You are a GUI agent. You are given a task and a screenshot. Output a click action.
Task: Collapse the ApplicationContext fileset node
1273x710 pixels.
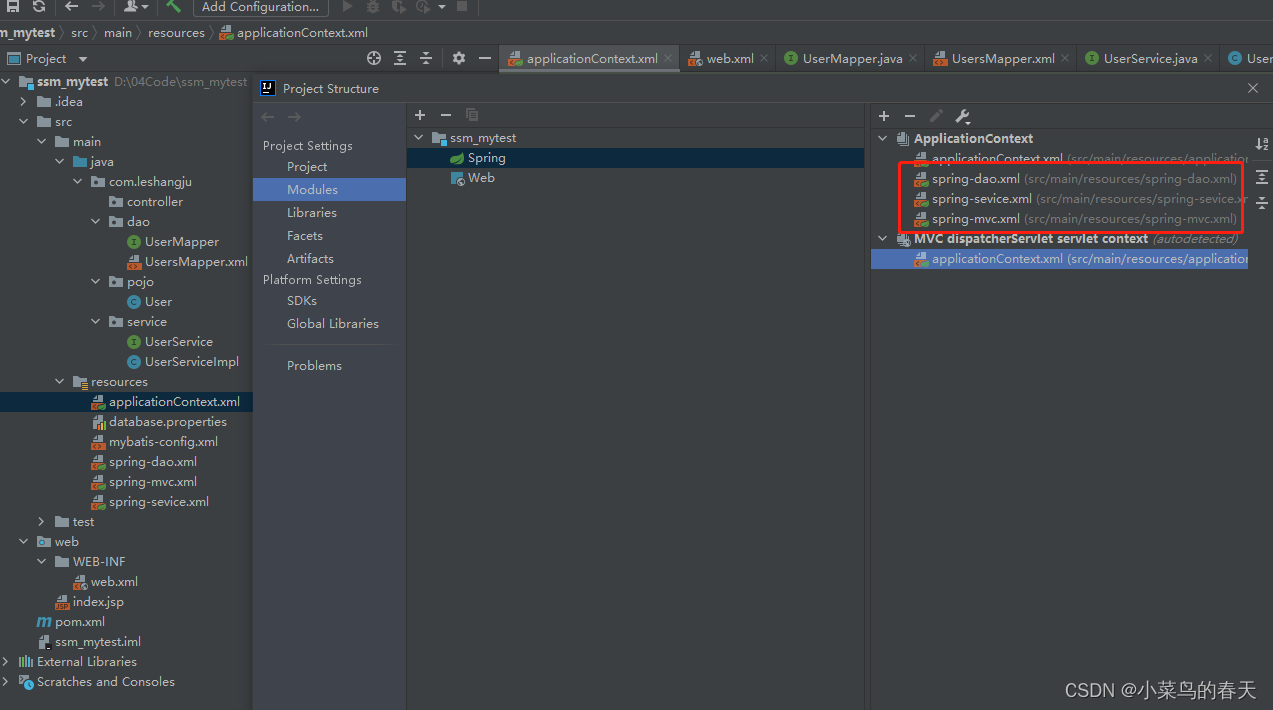tap(883, 139)
